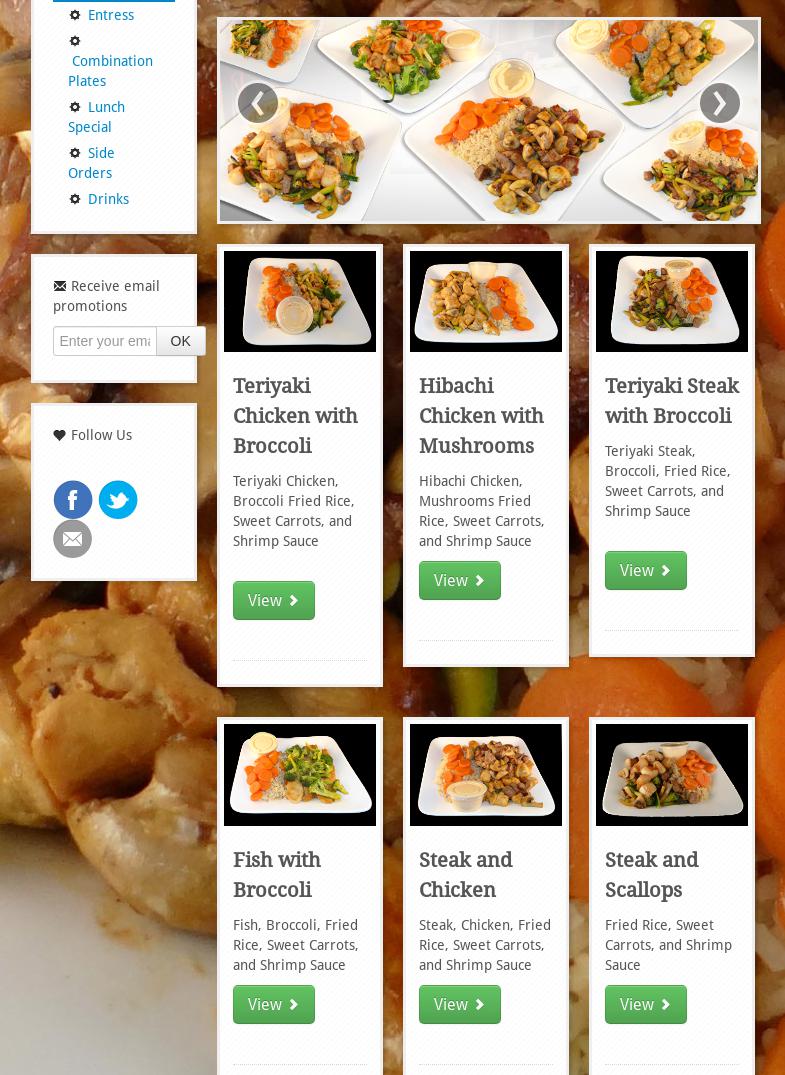Screen dimensions: 785x1075
Task: Open the Drinks category
Action: click(x=108, y=199)
